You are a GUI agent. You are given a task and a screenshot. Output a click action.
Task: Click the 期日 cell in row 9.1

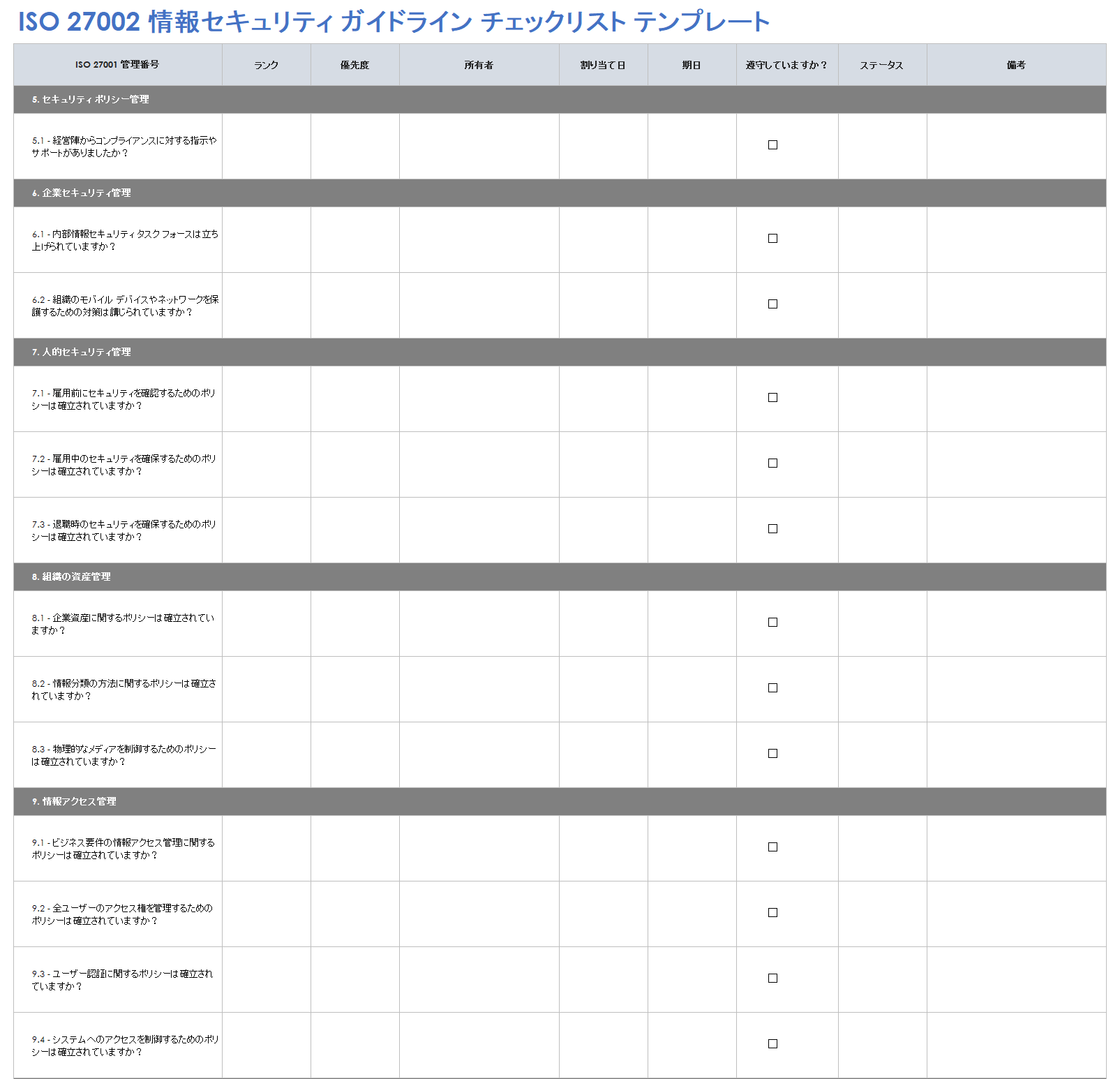(x=692, y=849)
